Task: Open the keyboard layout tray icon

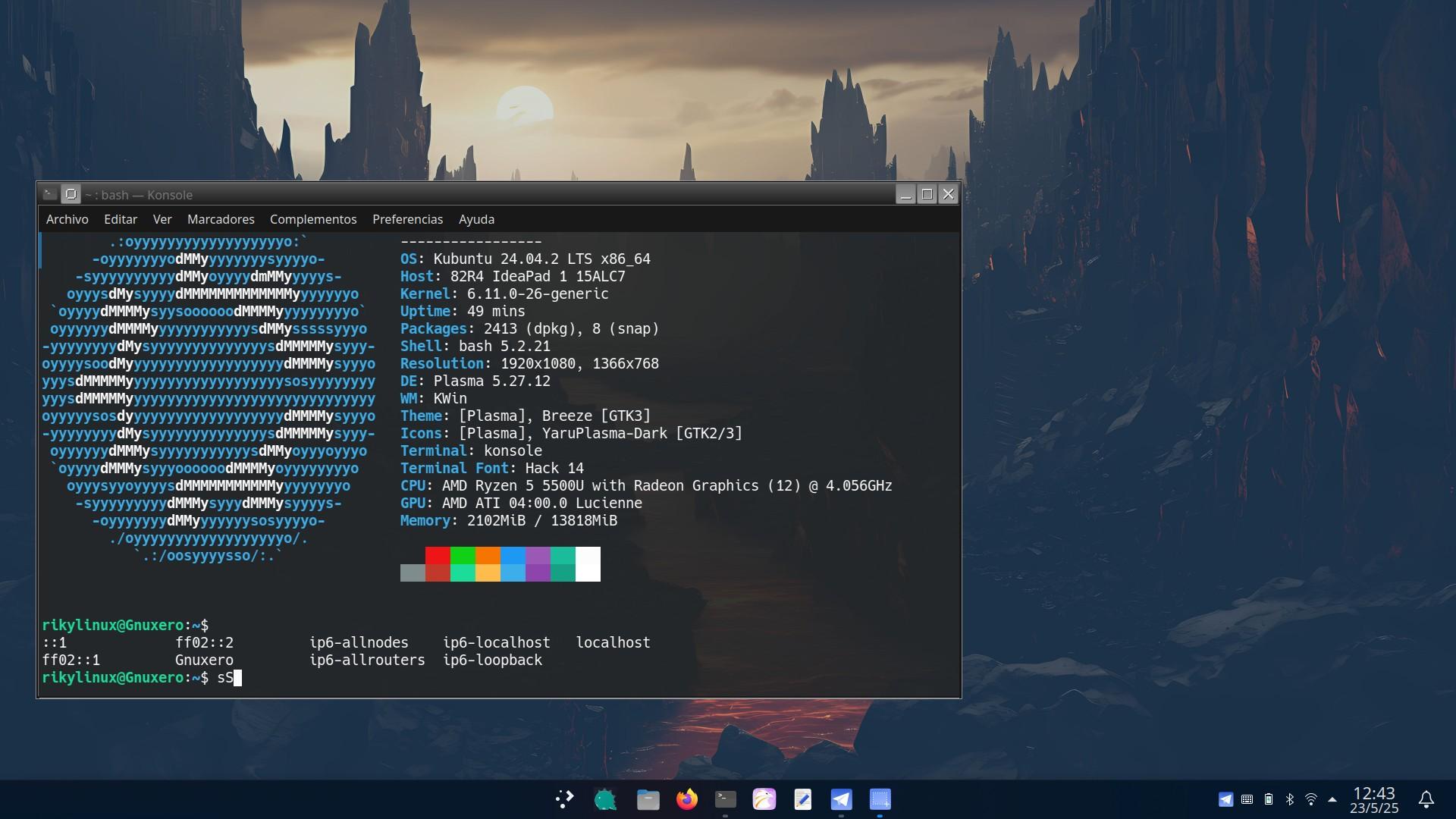Action: point(1247,799)
